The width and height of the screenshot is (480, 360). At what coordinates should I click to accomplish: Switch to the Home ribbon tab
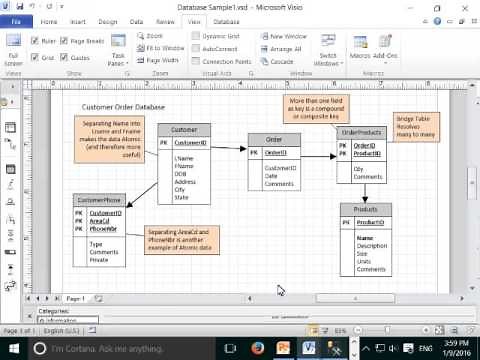click(x=49, y=22)
